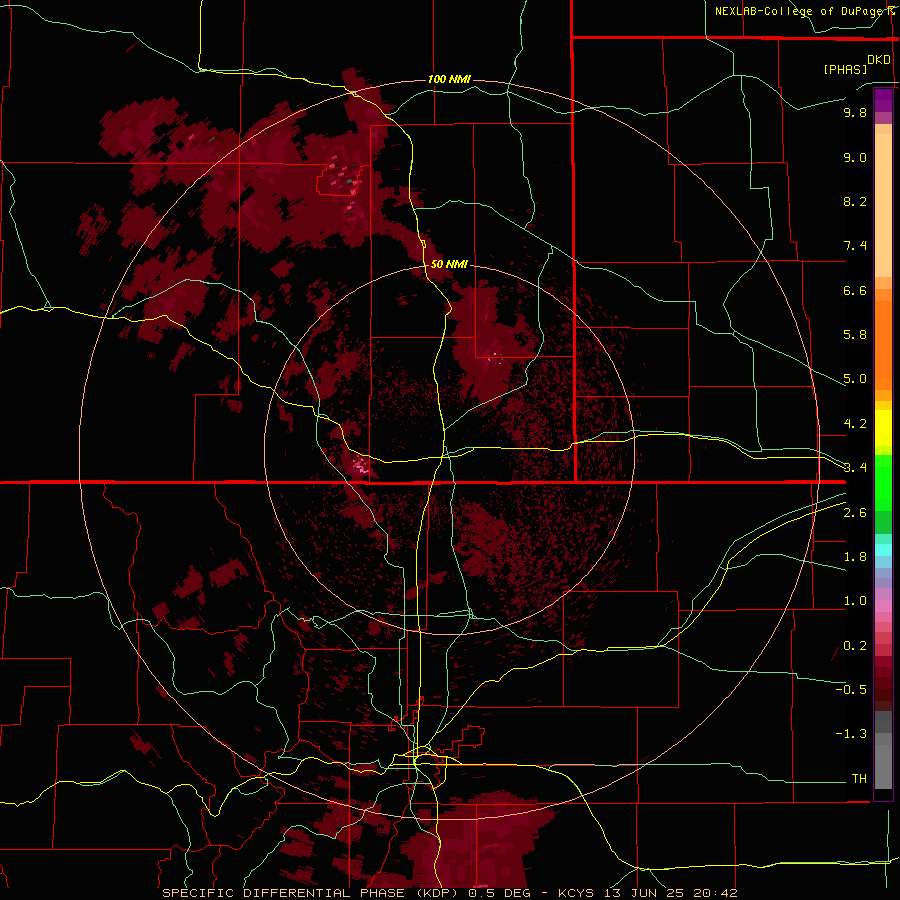900x900 pixels.
Task: Click the -1.3 scale value
Action: coord(851,734)
